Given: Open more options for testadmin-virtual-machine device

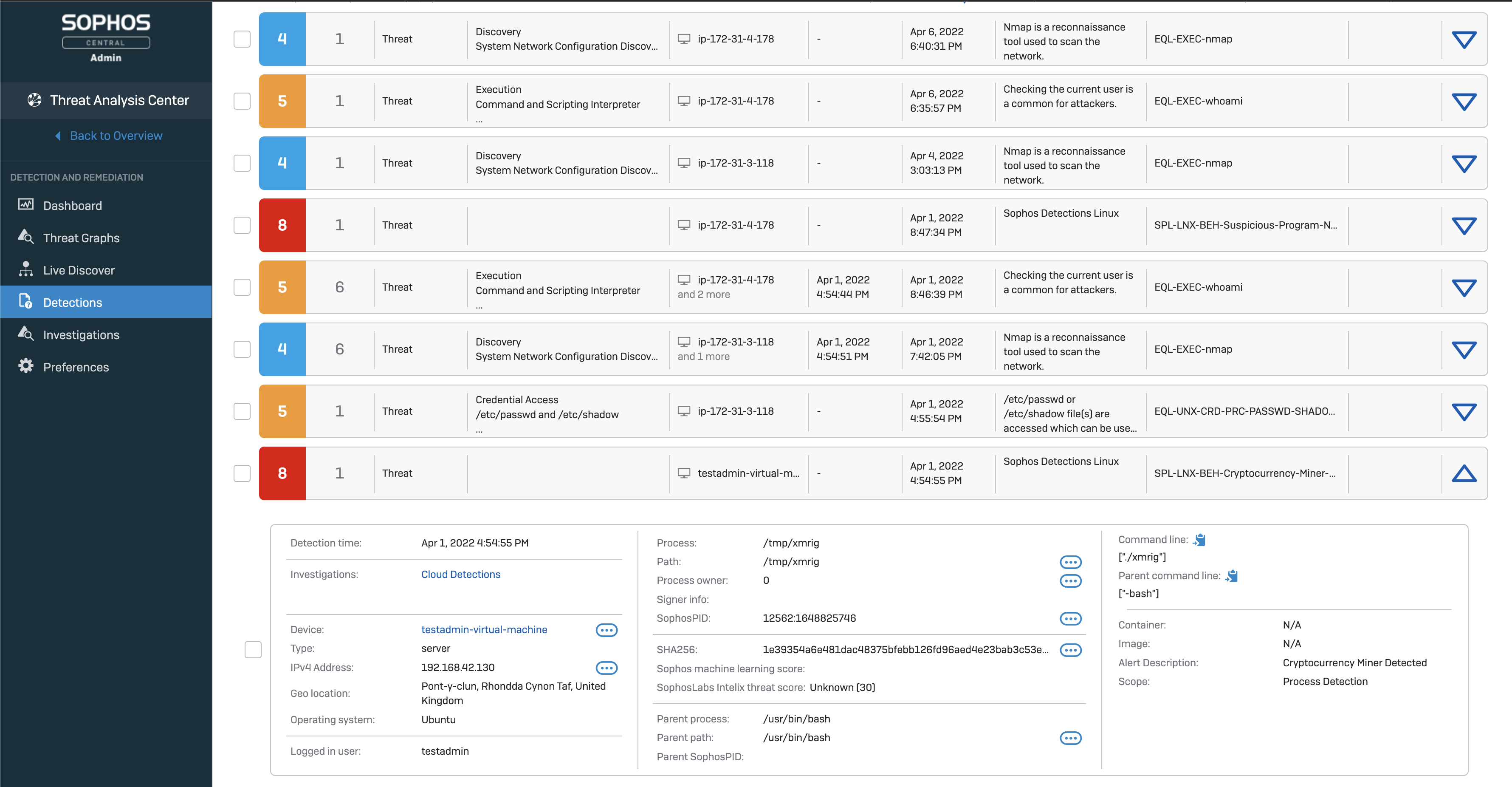Looking at the screenshot, I should [606, 630].
